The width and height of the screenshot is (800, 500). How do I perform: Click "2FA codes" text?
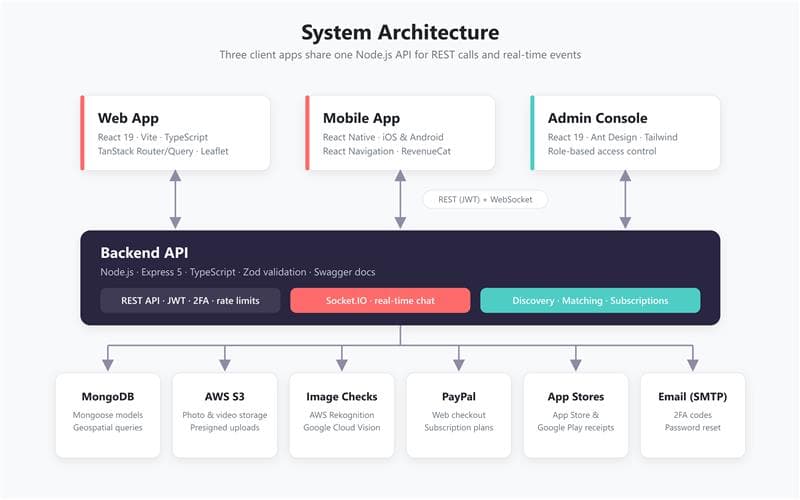(x=692, y=415)
